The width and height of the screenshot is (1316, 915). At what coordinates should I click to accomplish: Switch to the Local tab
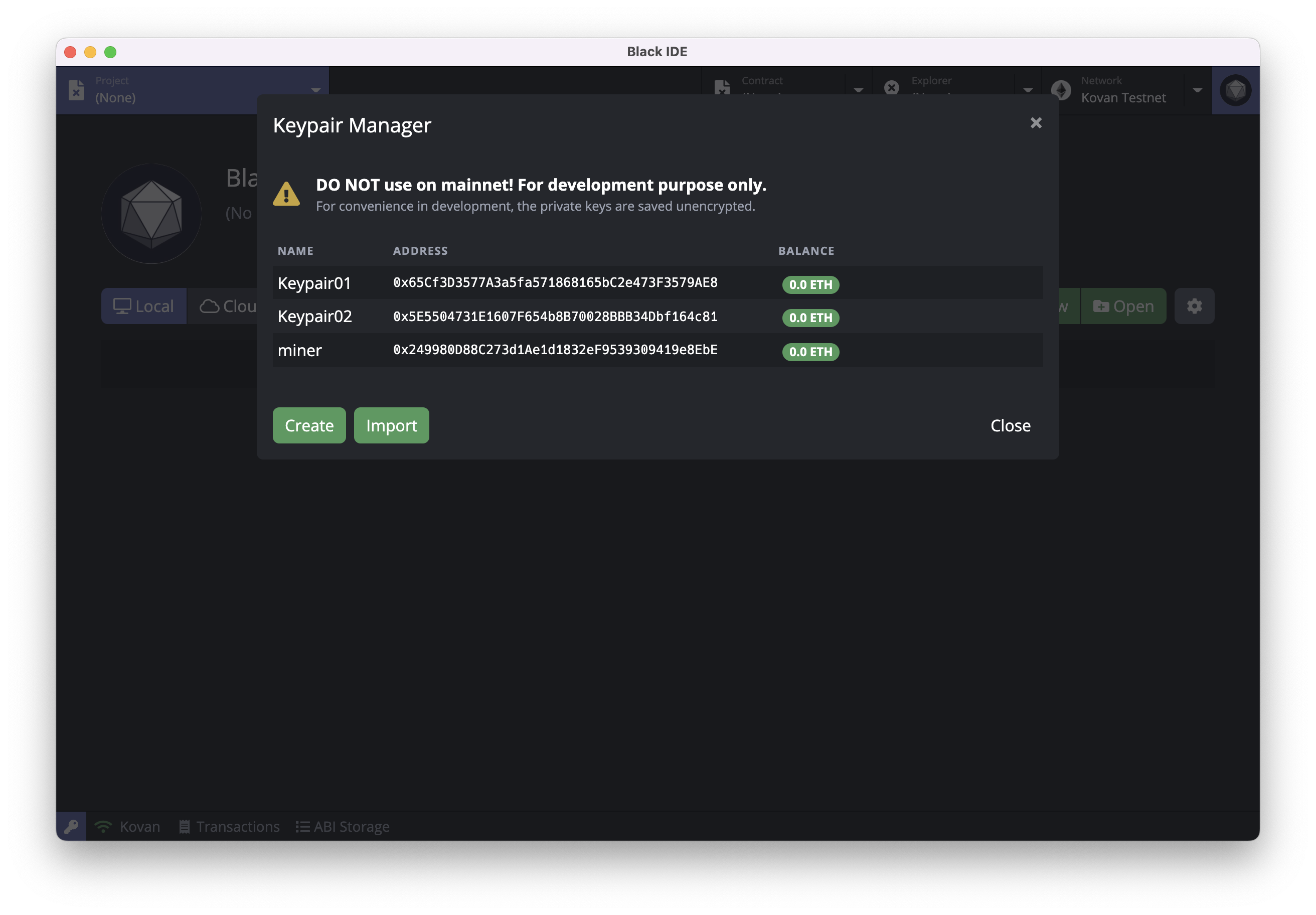pyautogui.click(x=144, y=306)
